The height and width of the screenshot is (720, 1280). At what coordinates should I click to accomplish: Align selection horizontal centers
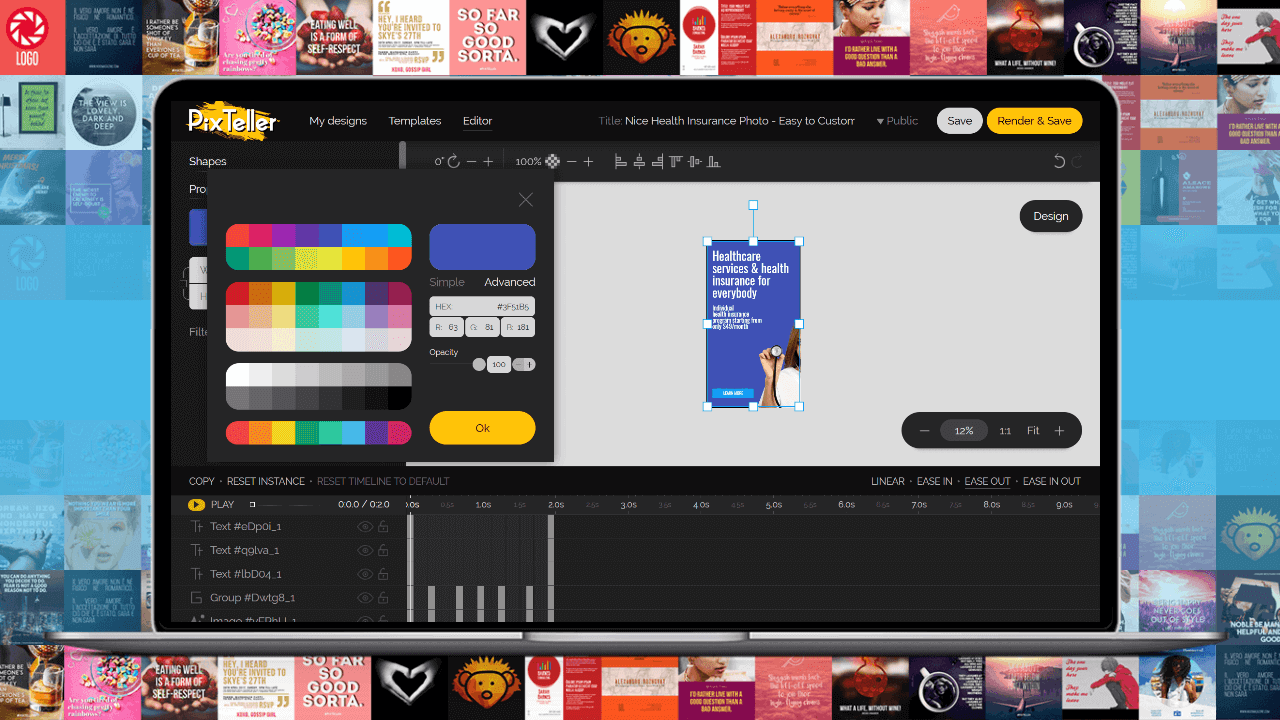(639, 161)
